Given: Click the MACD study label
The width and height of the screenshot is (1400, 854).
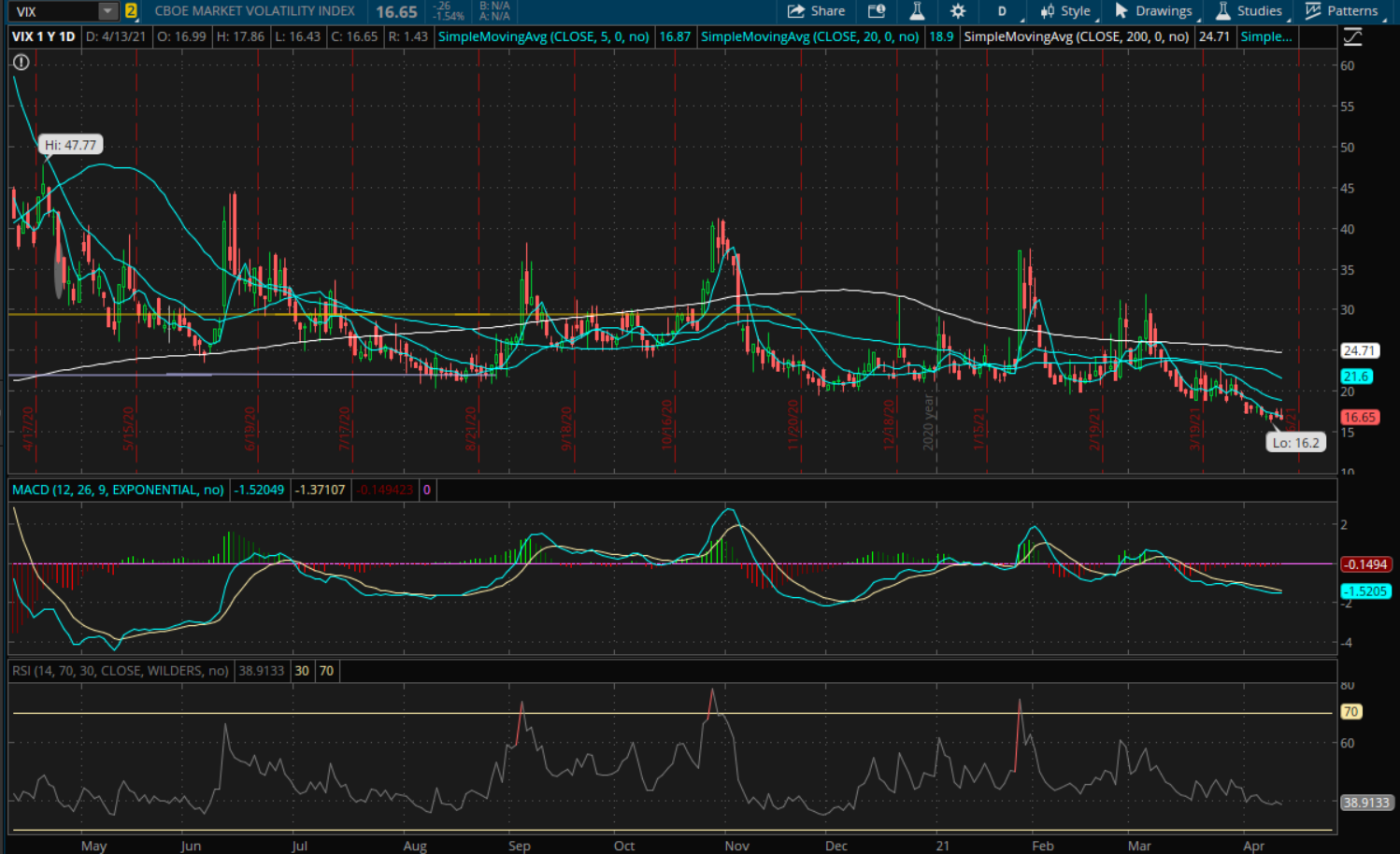Looking at the screenshot, I should [118, 490].
